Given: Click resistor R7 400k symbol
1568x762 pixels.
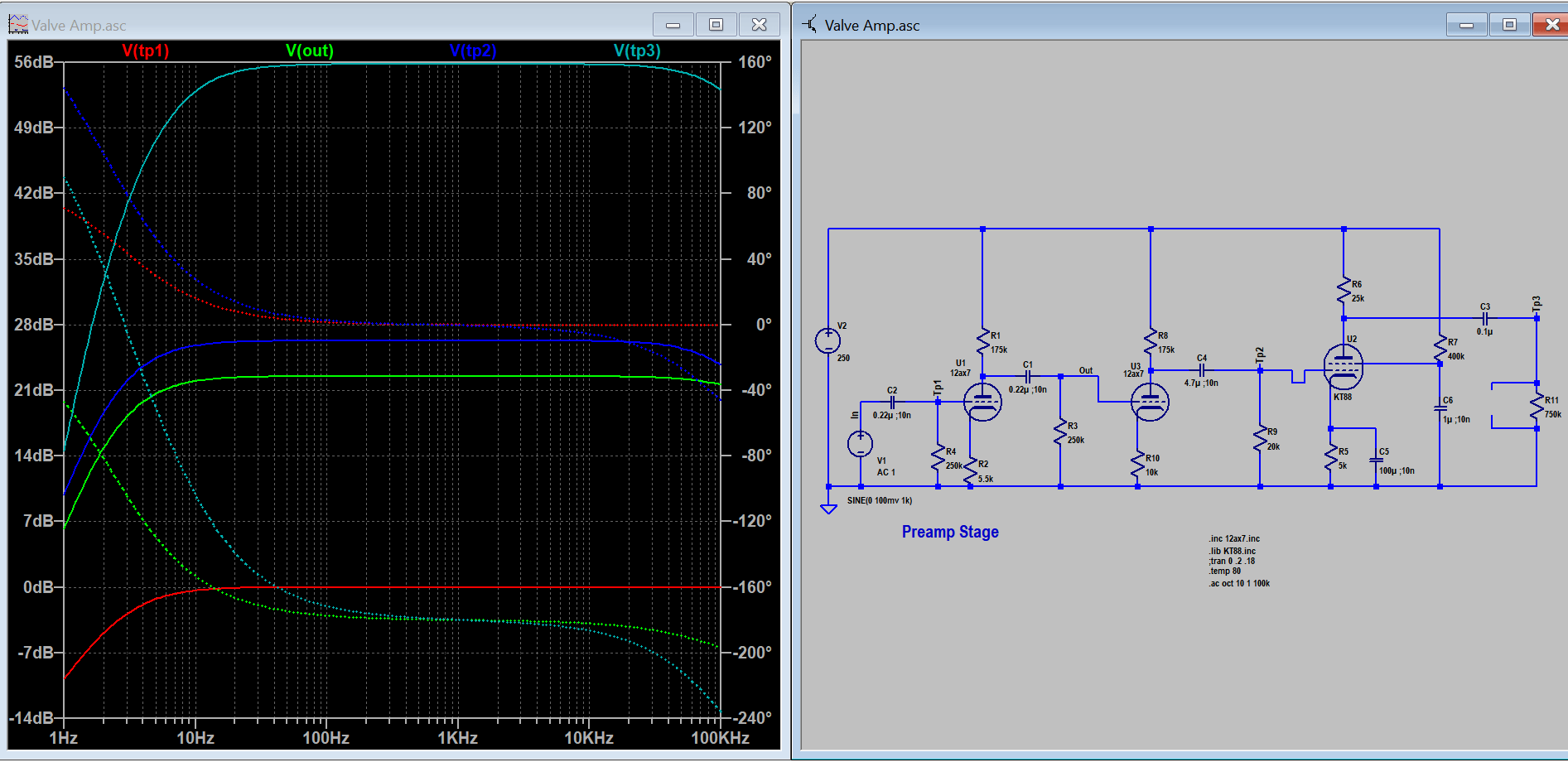Looking at the screenshot, I should click(1440, 349).
